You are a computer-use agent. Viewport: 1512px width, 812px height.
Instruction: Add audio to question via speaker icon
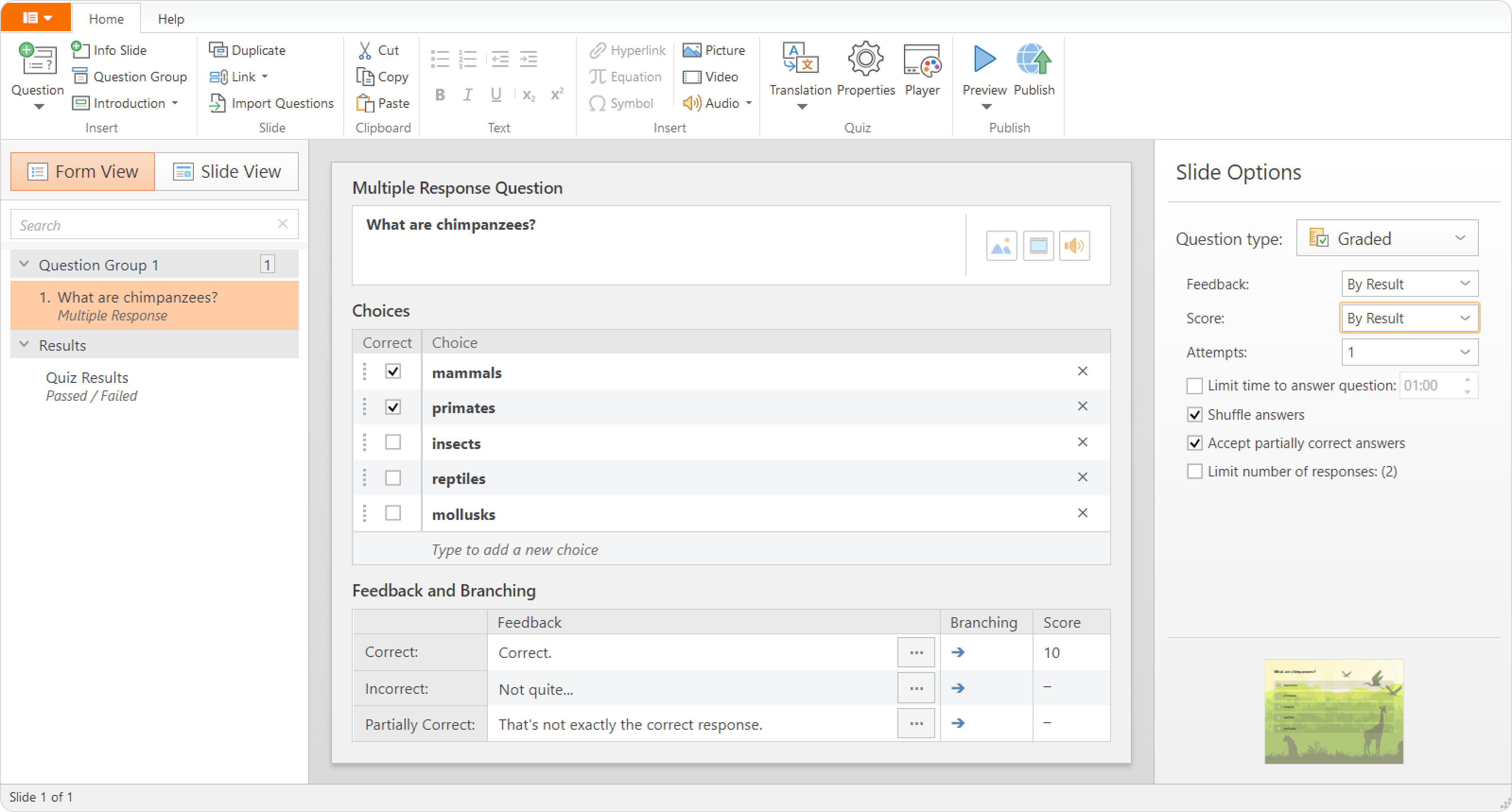tap(1074, 246)
